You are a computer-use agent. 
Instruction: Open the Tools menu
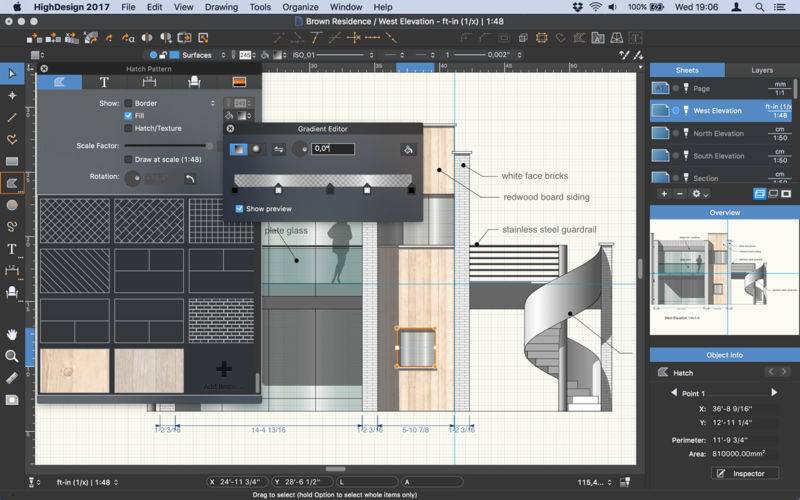[260, 7]
